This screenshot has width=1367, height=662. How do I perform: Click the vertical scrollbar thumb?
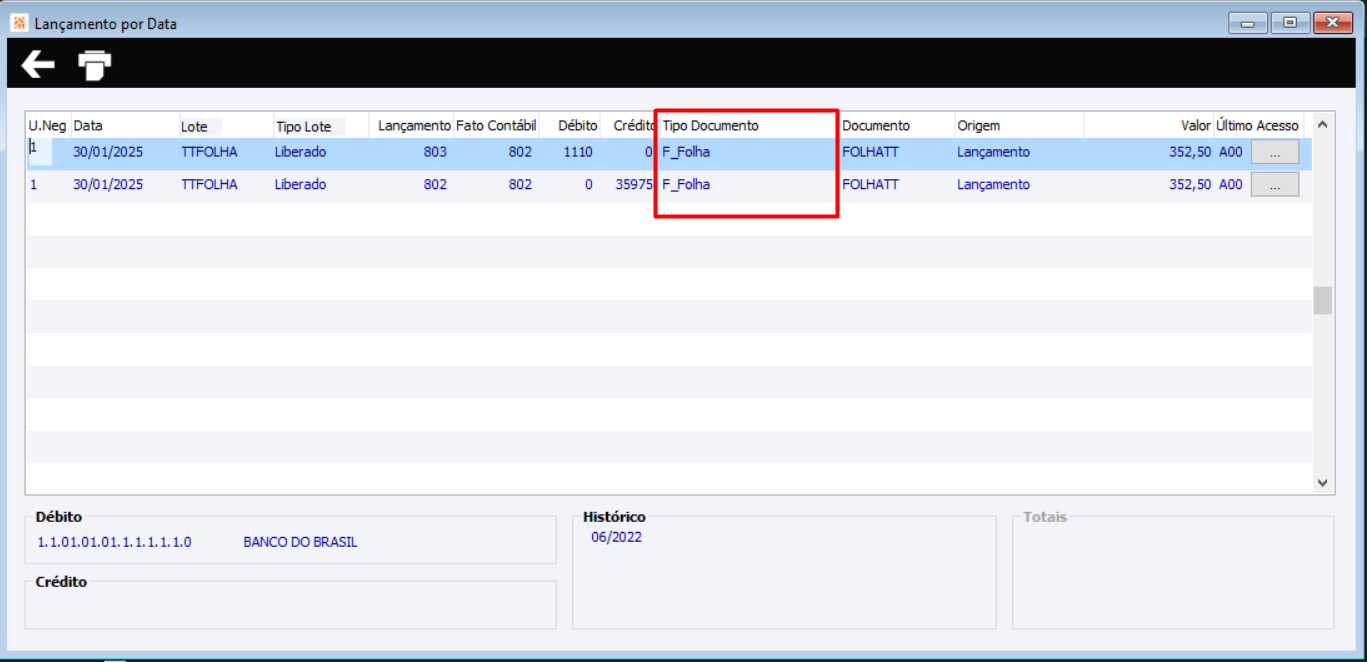tap(1322, 300)
